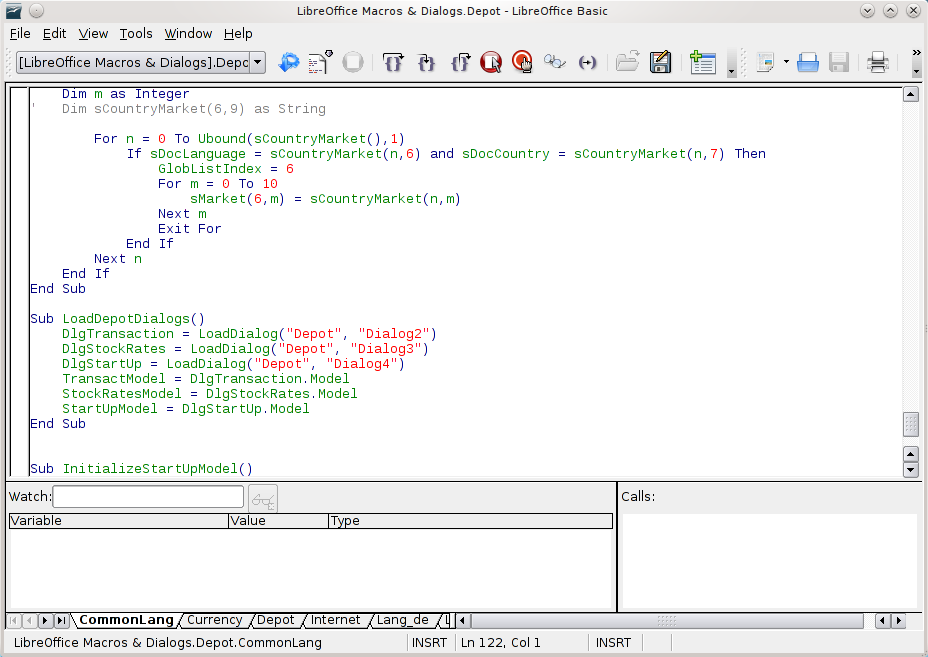Open the library selector dropdown
928x657 pixels.
pos(257,62)
